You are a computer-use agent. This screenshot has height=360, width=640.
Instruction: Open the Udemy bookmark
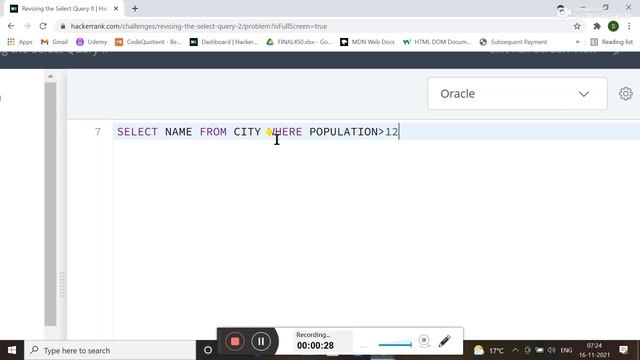[x=91, y=42]
